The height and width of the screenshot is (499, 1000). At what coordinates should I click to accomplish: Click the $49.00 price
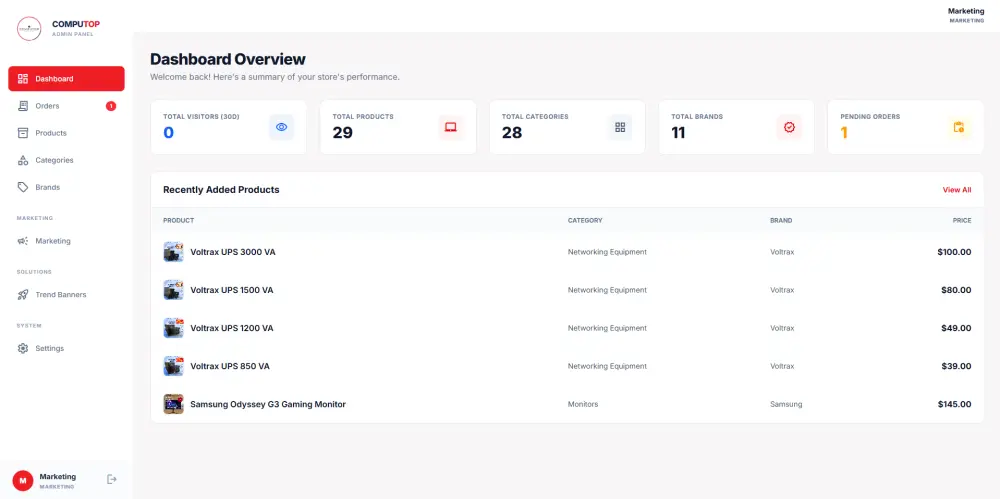coord(956,328)
